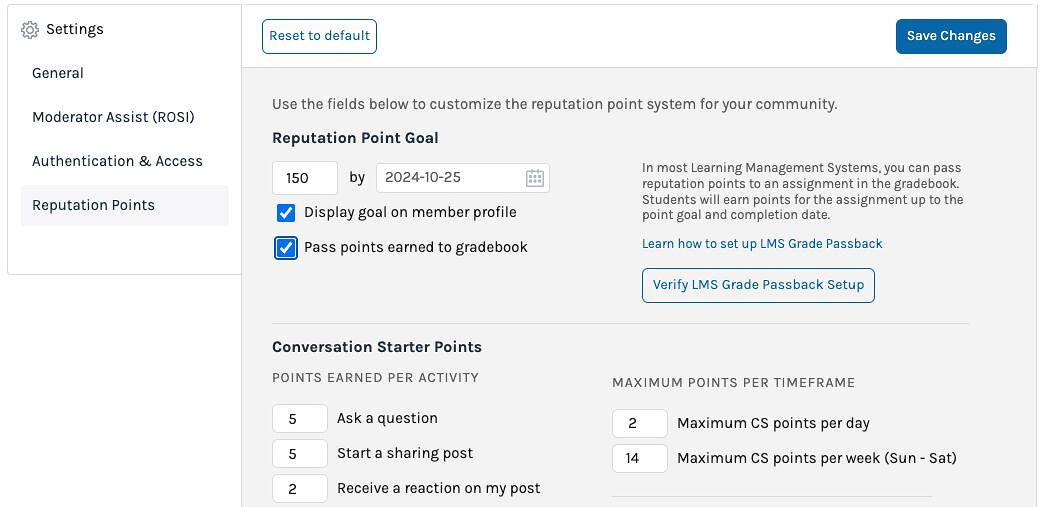Click the goal completion date field
Image resolution: width=1046 pixels, height=507 pixels.
click(450, 179)
